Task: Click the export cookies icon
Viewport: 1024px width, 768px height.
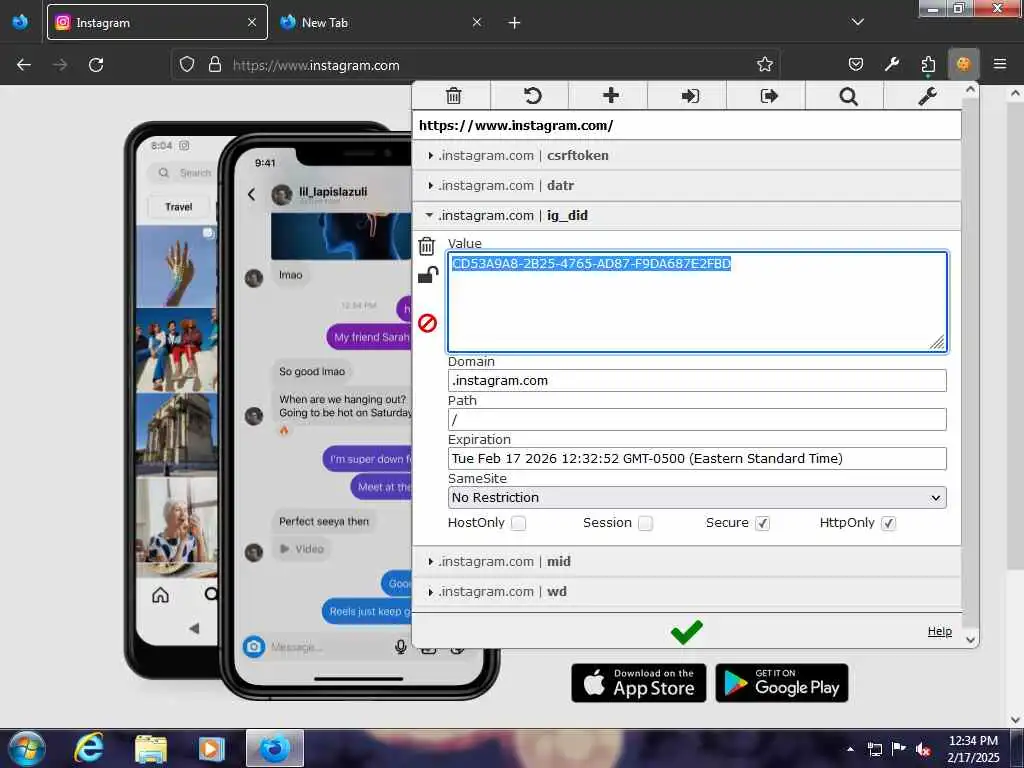Action: point(769,96)
